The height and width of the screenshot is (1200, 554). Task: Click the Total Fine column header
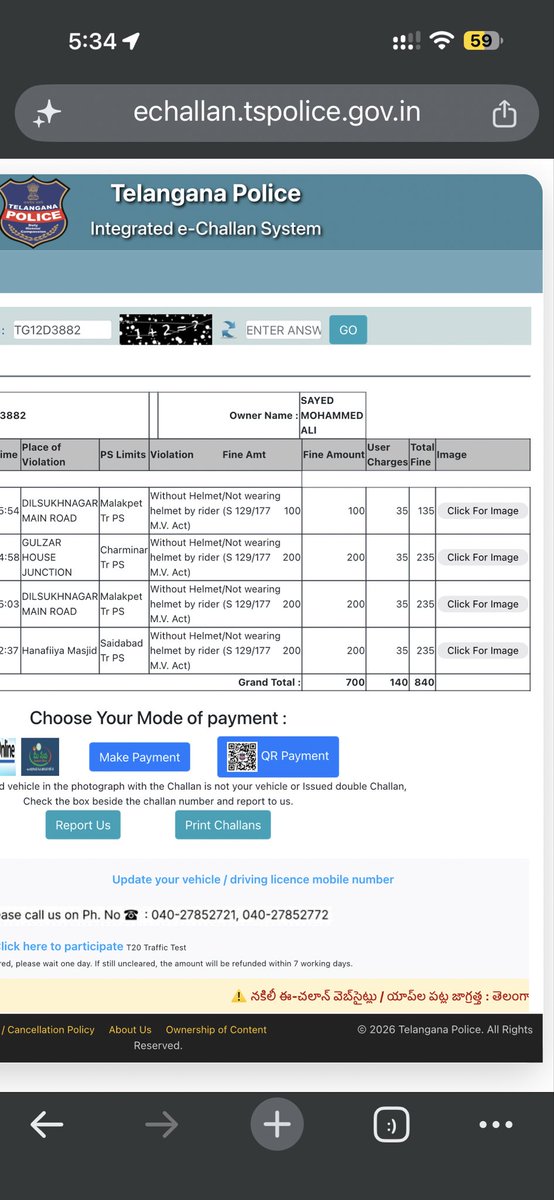coord(421,455)
